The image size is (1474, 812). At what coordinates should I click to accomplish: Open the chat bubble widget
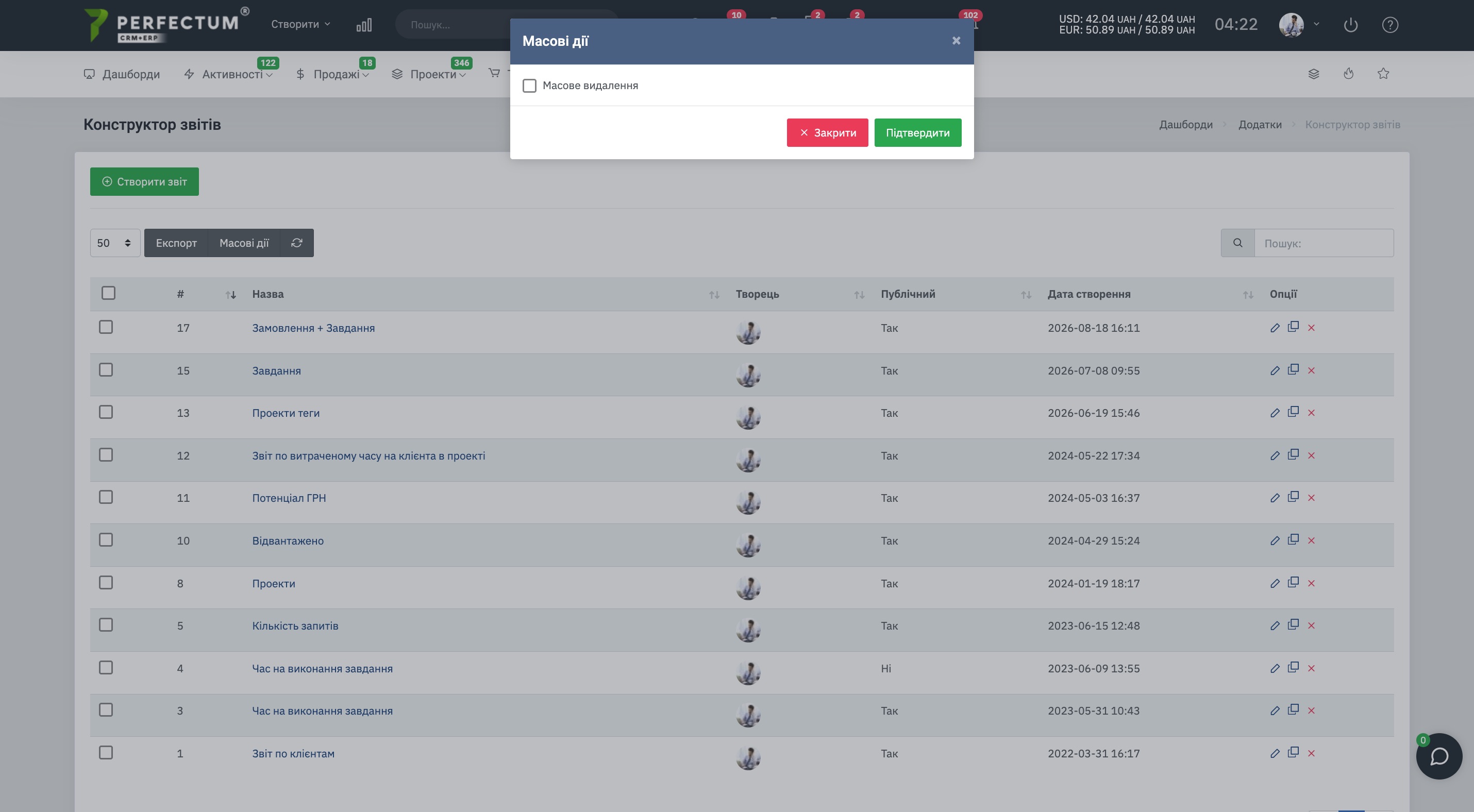click(1438, 756)
